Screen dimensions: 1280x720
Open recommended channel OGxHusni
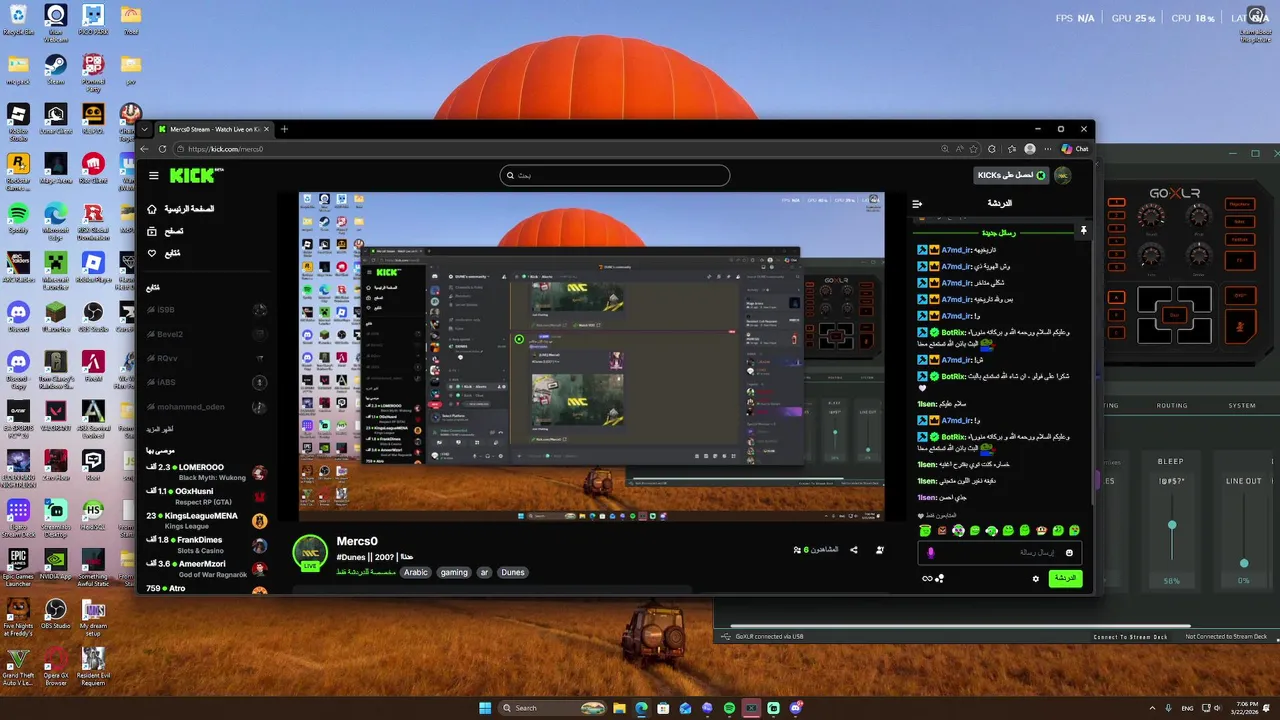click(207, 495)
